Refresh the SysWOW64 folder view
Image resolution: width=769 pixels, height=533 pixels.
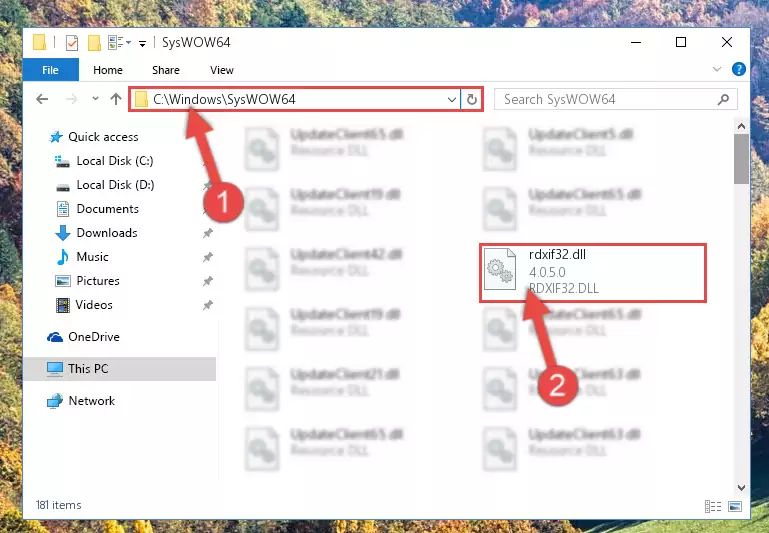471,100
